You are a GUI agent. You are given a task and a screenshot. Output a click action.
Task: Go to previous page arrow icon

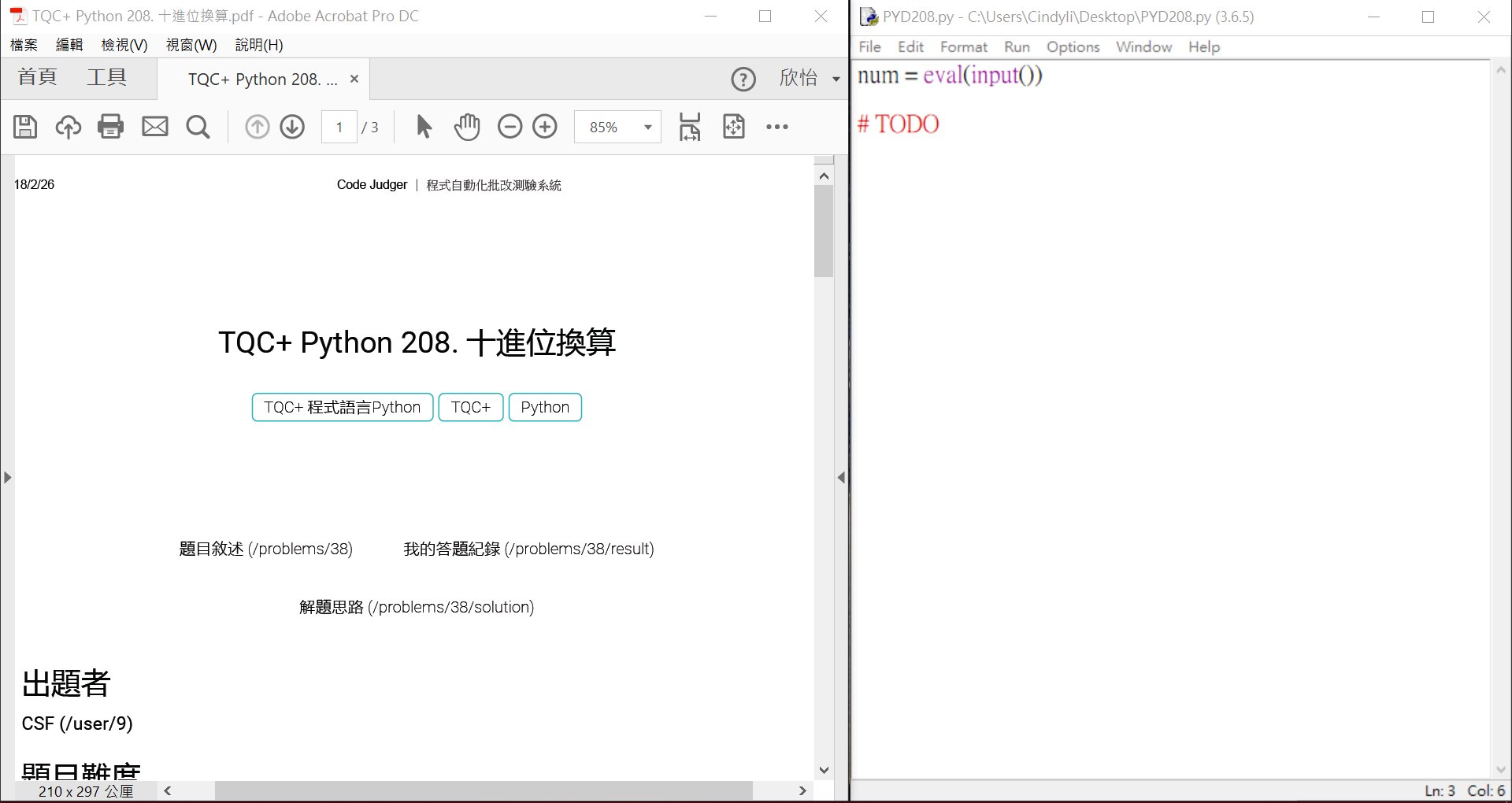pos(257,127)
